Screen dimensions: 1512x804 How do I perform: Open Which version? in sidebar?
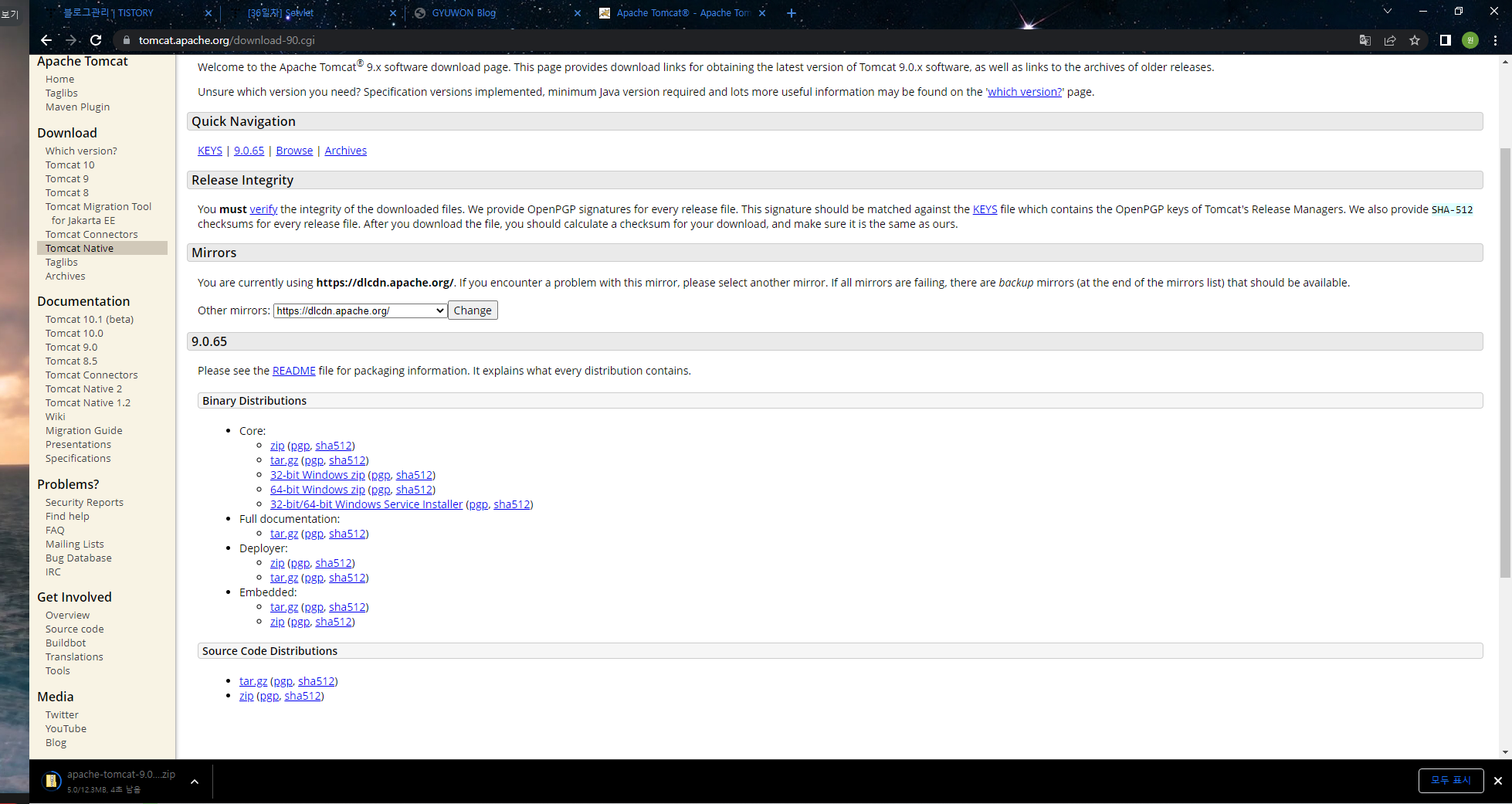(81, 151)
